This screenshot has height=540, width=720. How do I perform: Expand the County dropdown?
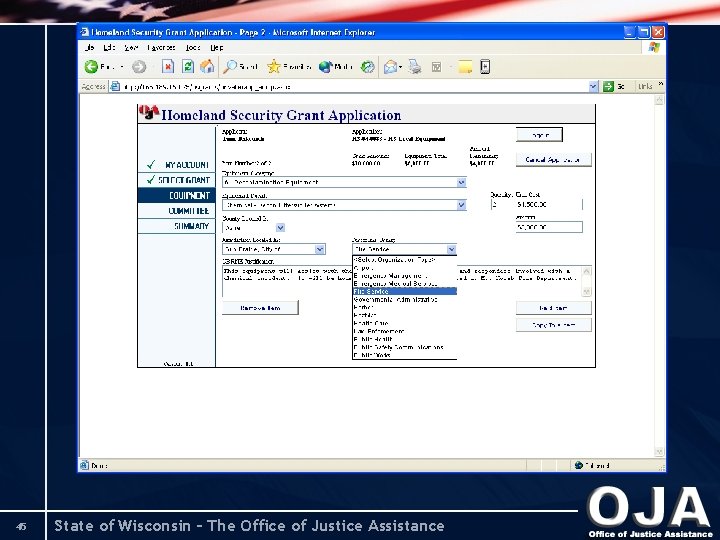pyautogui.click(x=280, y=227)
